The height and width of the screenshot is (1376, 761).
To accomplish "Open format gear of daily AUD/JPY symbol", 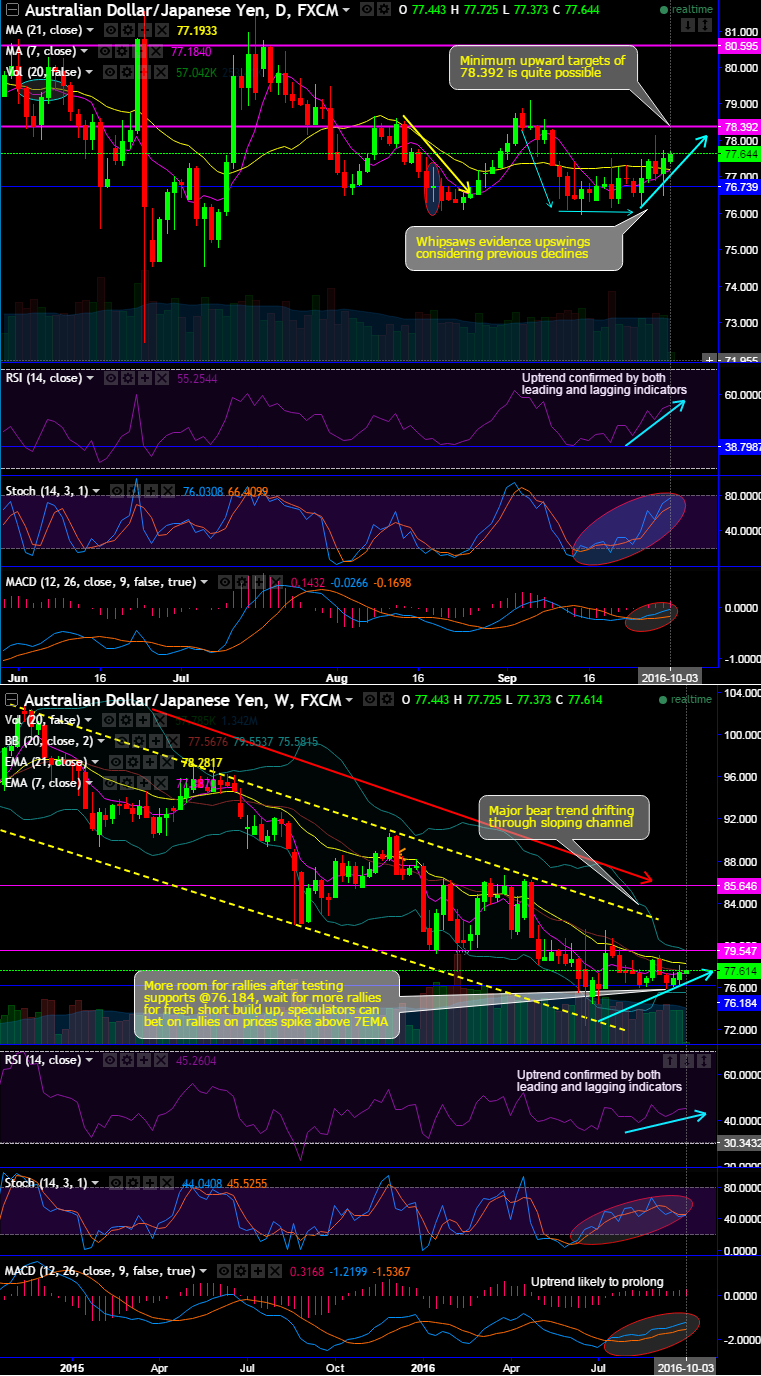I will click(385, 9).
